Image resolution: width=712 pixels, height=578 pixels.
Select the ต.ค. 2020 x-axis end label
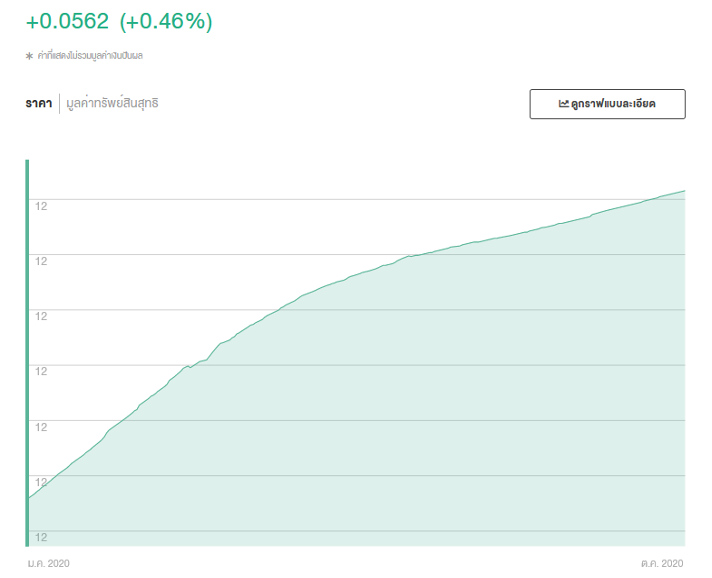tap(662, 564)
